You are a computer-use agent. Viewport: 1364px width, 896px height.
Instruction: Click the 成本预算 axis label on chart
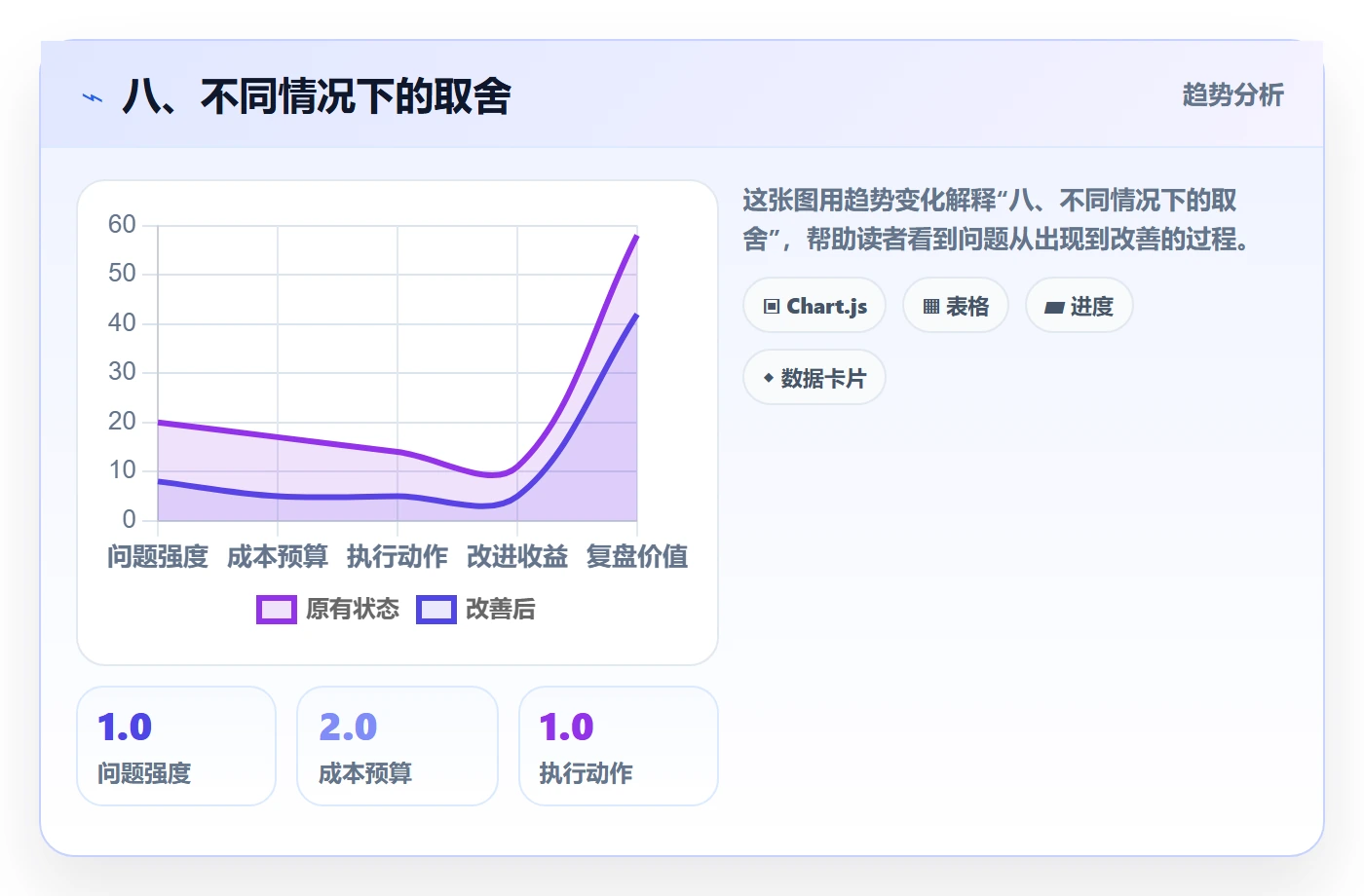point(278,557)
